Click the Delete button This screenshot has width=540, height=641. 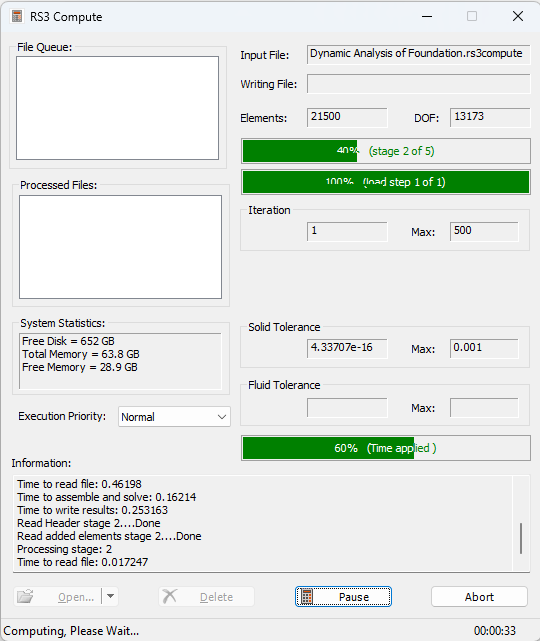(206, 597)
